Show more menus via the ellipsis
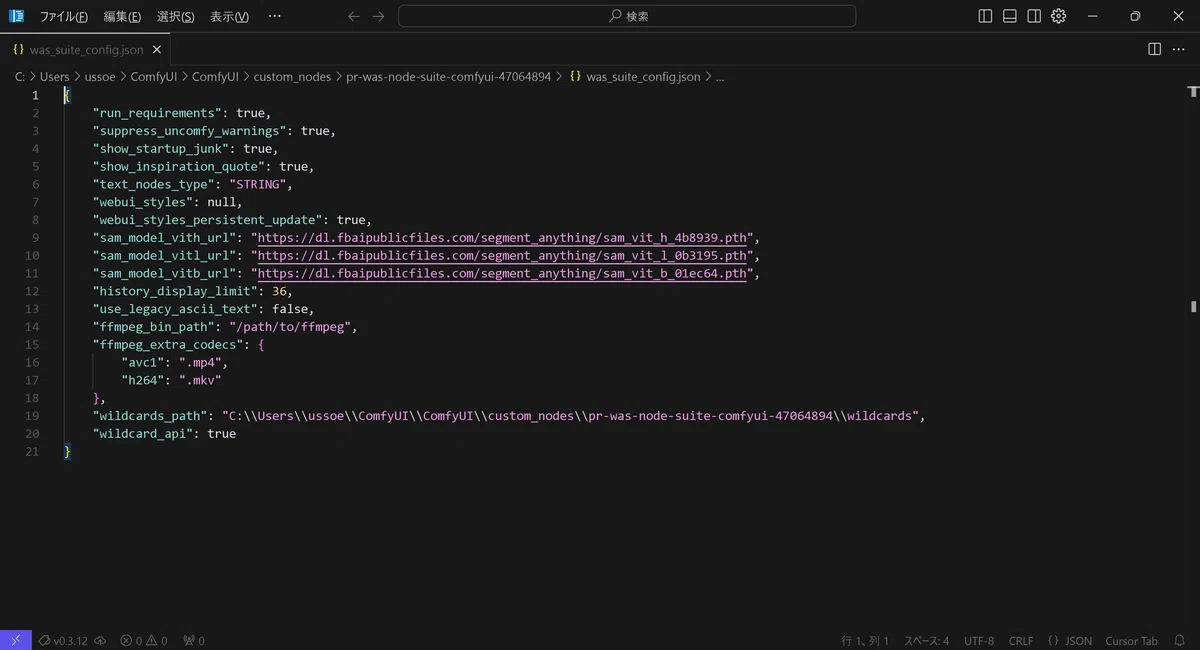The height and width of the screenshot is (650, 1200). pyautogui.click(x=275, y=16)
